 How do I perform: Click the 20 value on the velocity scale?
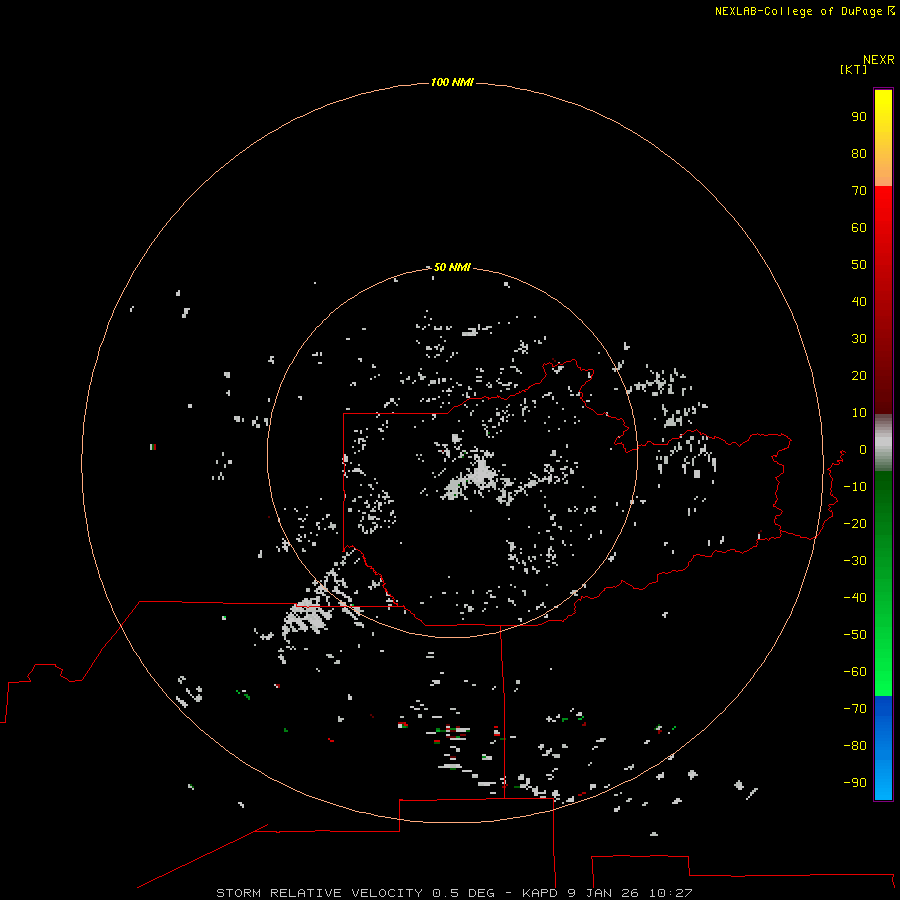859,375
